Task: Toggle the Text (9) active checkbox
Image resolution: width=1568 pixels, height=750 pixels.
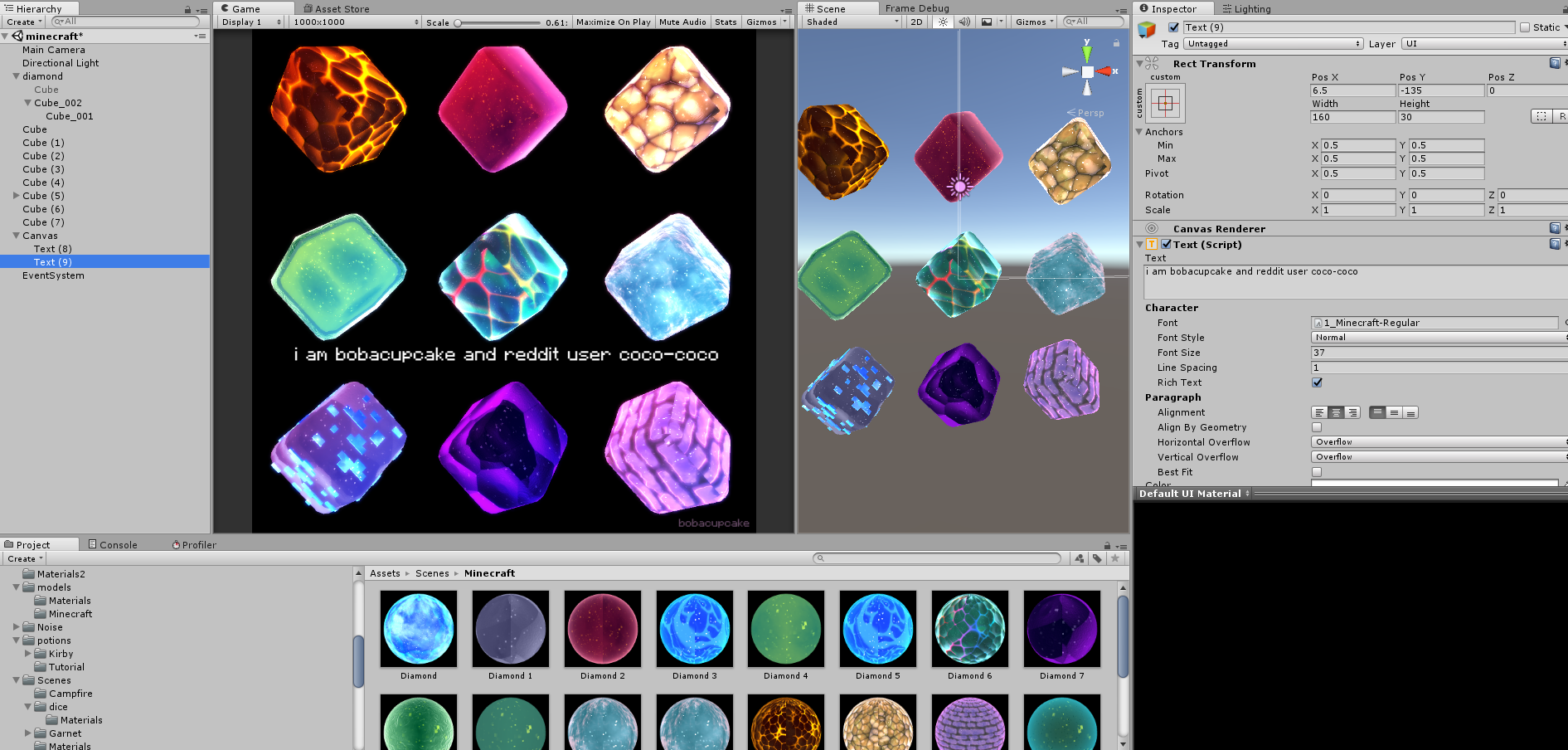Action: tap(1173, 27)
